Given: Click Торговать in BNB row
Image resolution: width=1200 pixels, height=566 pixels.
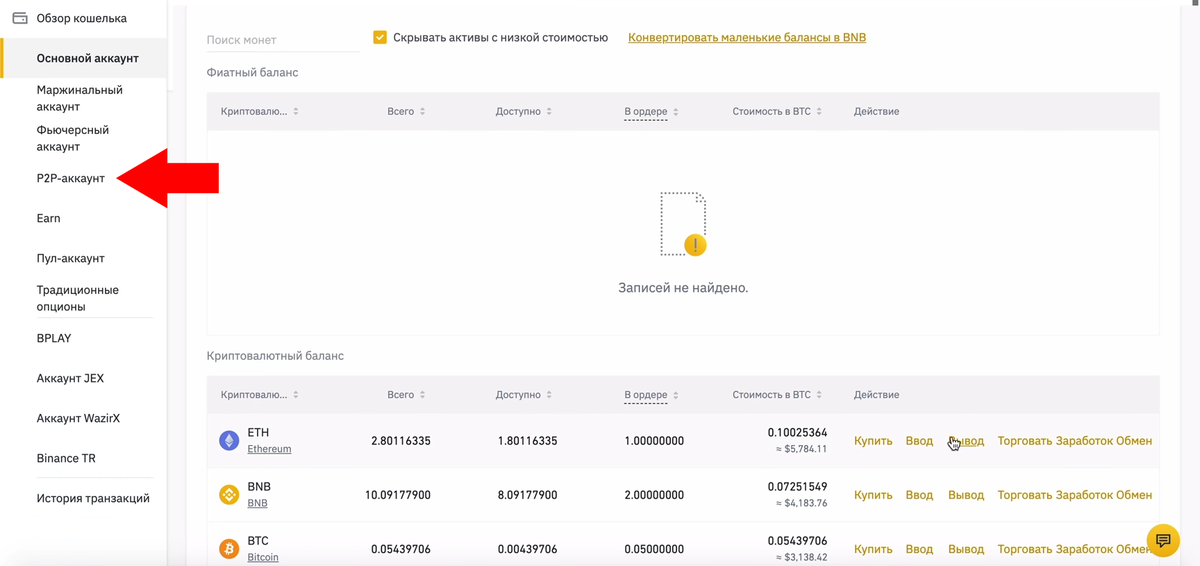Looking at the screenshot, I should (x=1024, y=495).
